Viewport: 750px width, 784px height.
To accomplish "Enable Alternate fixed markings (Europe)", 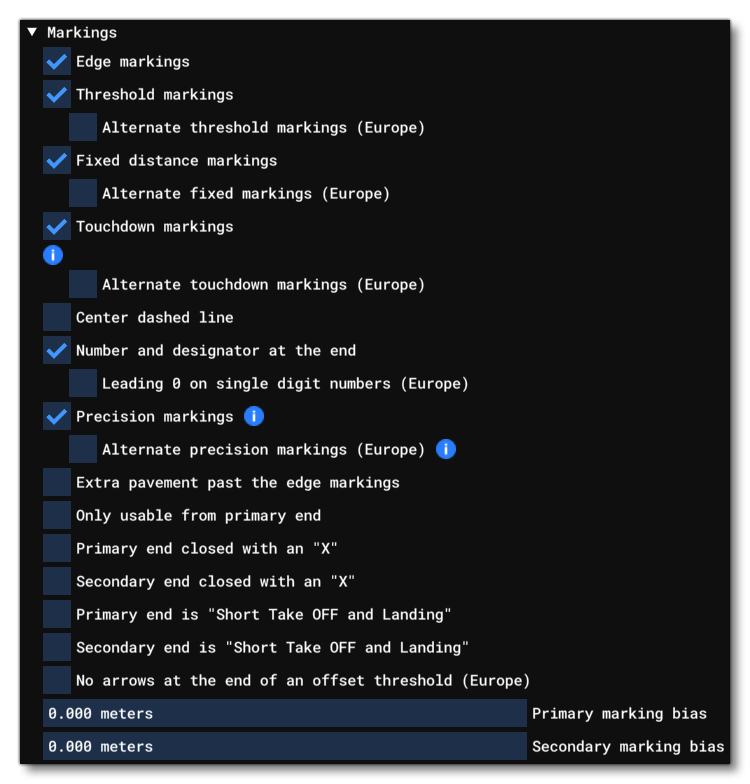I will point(83,194).
